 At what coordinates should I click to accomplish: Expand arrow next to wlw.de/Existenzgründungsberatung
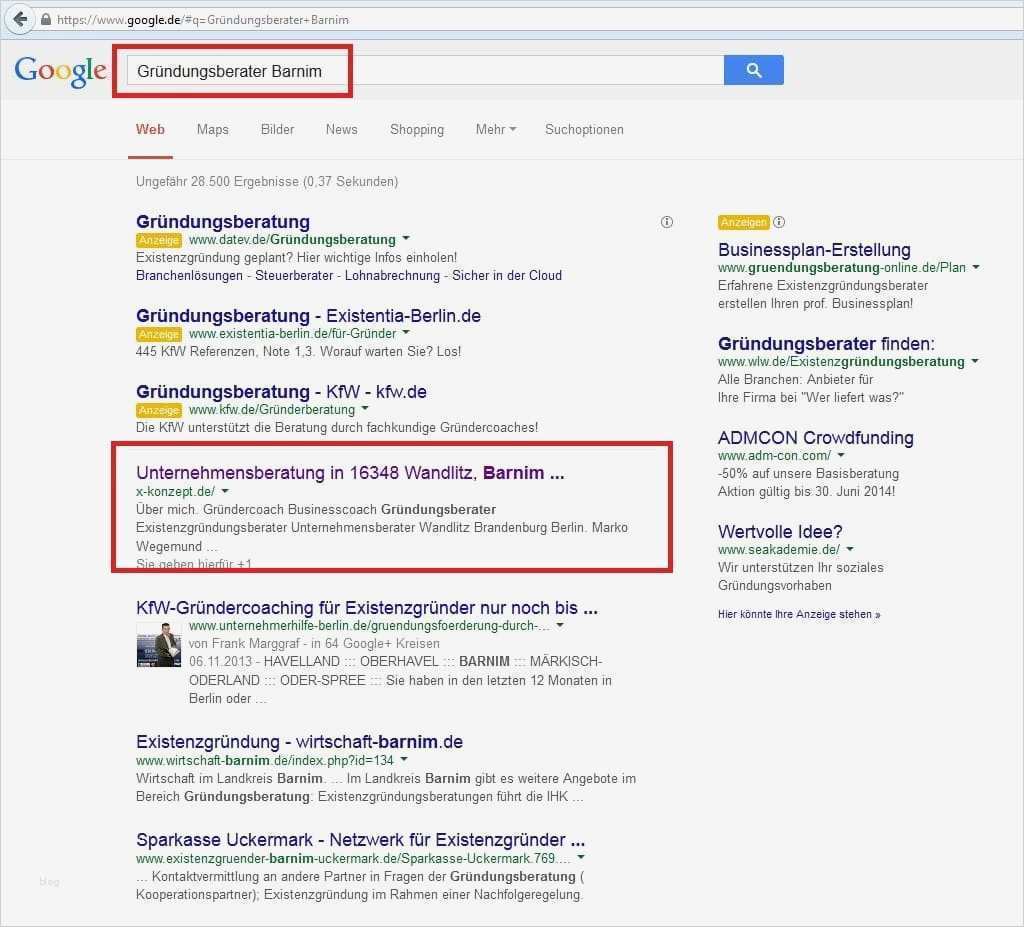[975, 361]
